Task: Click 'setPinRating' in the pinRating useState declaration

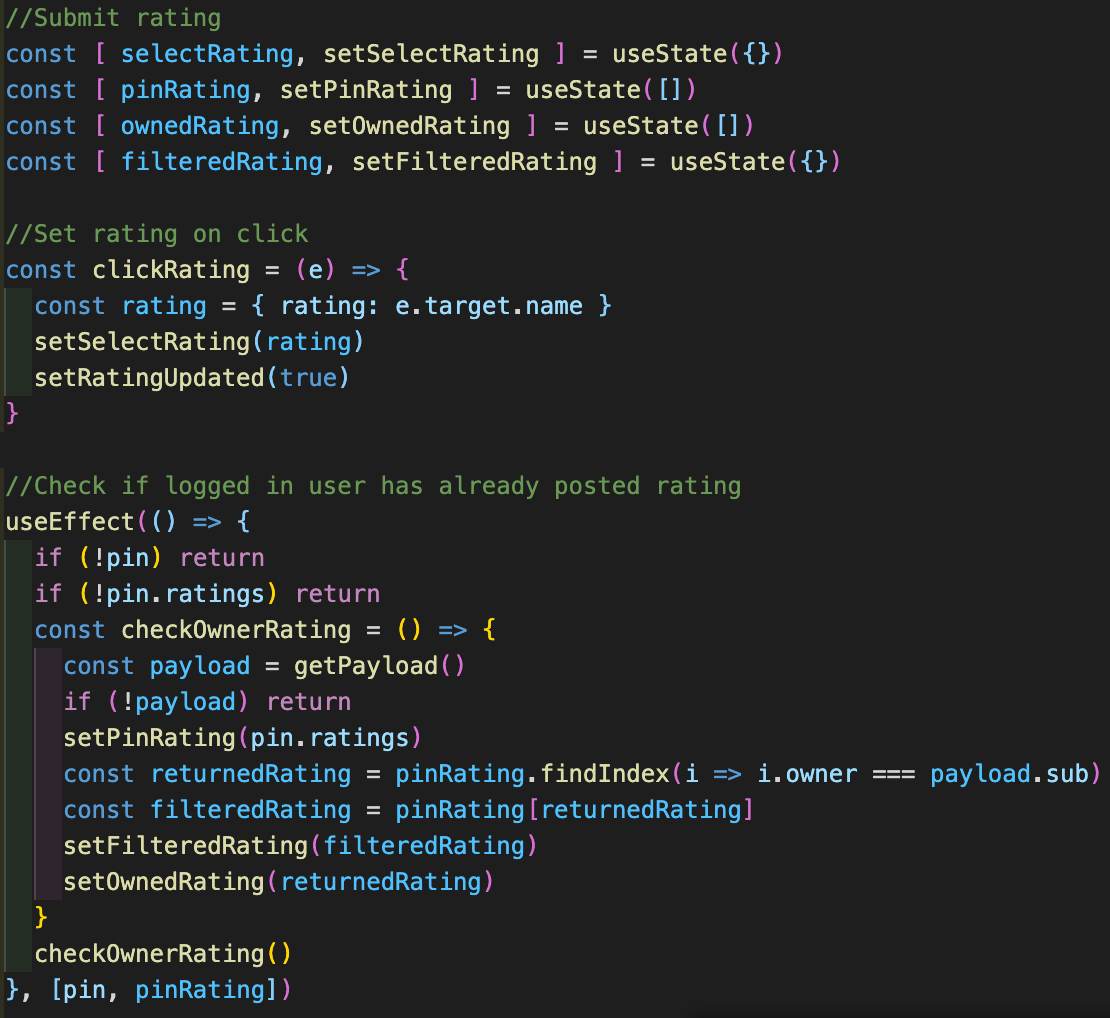Action: click(x=366, y=90)
